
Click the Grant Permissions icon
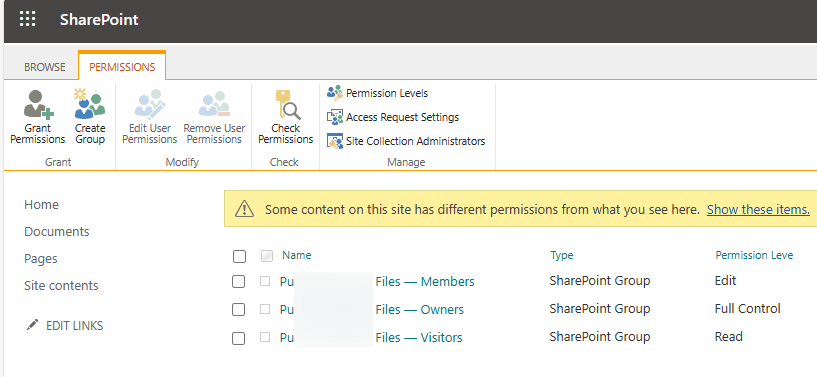click(39, 104)
